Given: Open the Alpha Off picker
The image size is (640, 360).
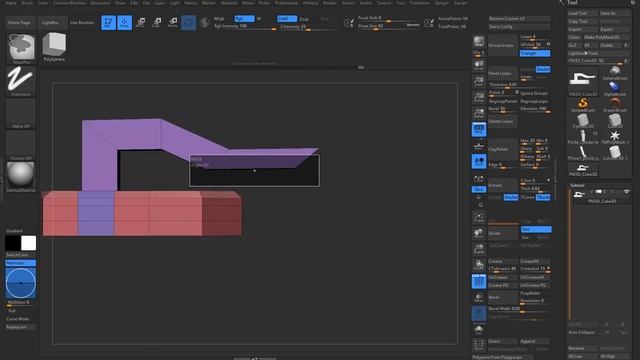Looking at the screenshot, I should point(21,114).
